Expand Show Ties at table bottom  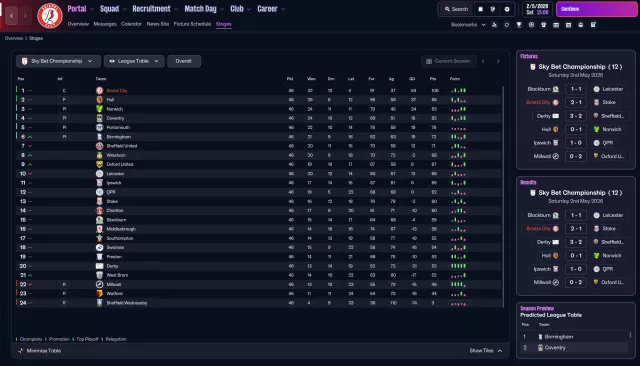486,350
